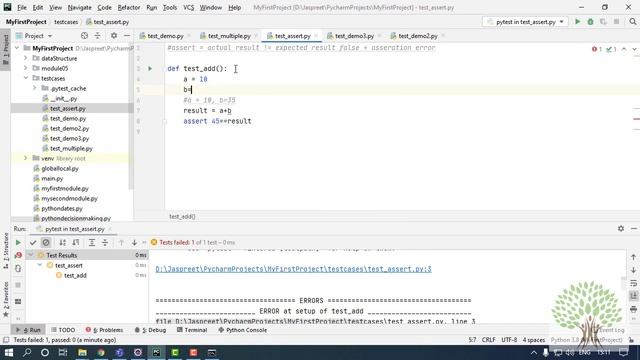Click the error indicator at editor top right
Screen dimensions: 640x360
(597, 49)
